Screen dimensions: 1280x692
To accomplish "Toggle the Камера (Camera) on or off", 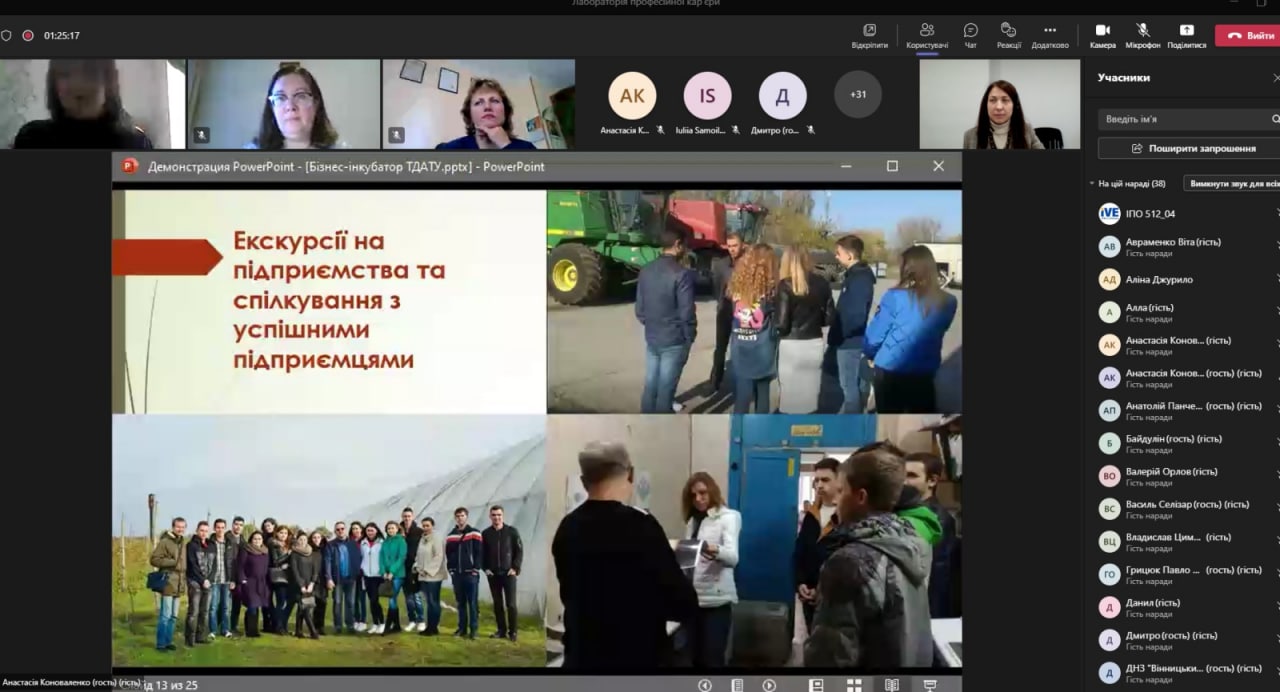I will click(1102, 35).
